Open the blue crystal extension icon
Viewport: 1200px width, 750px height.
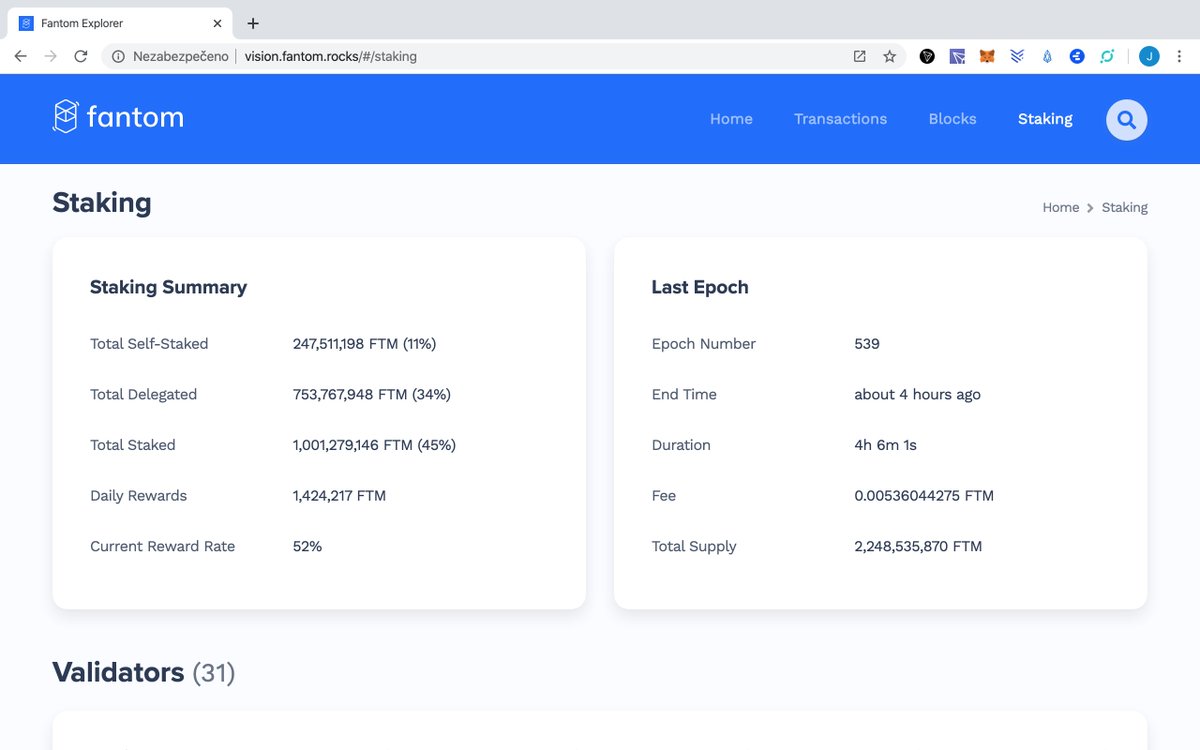point(1047,56)
